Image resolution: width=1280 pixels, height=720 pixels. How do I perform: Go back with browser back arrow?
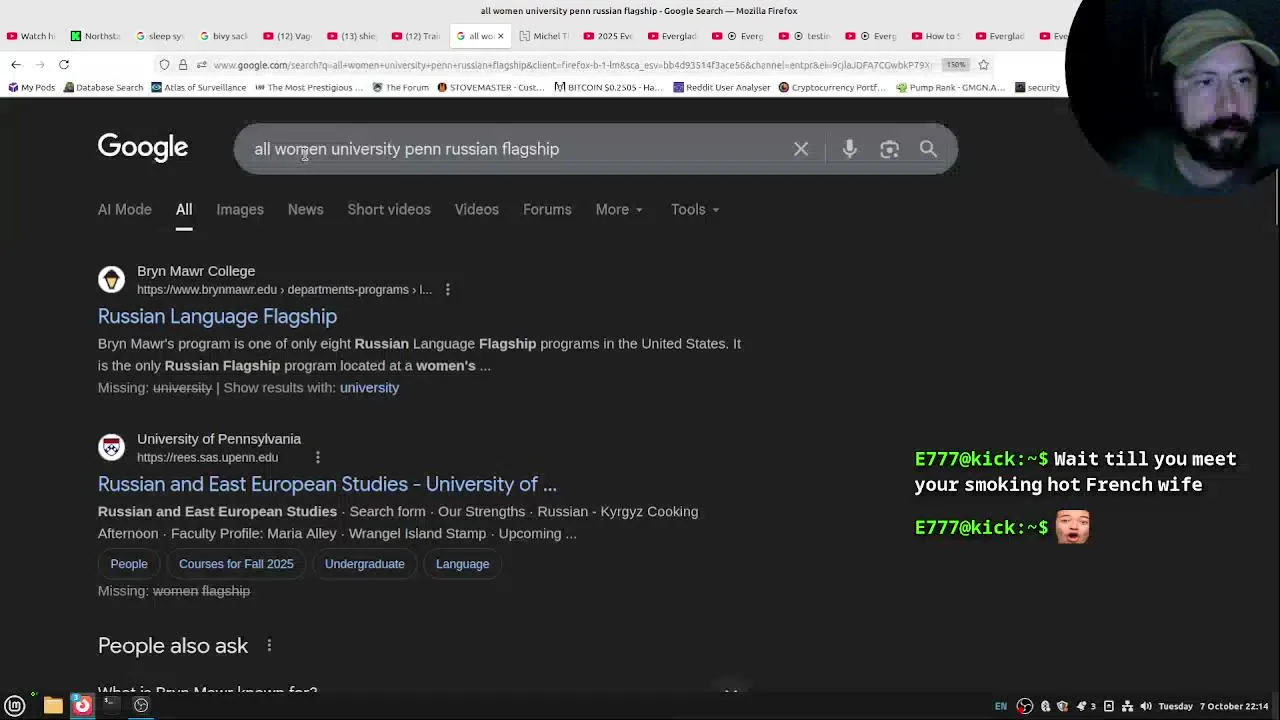point(16,65)
